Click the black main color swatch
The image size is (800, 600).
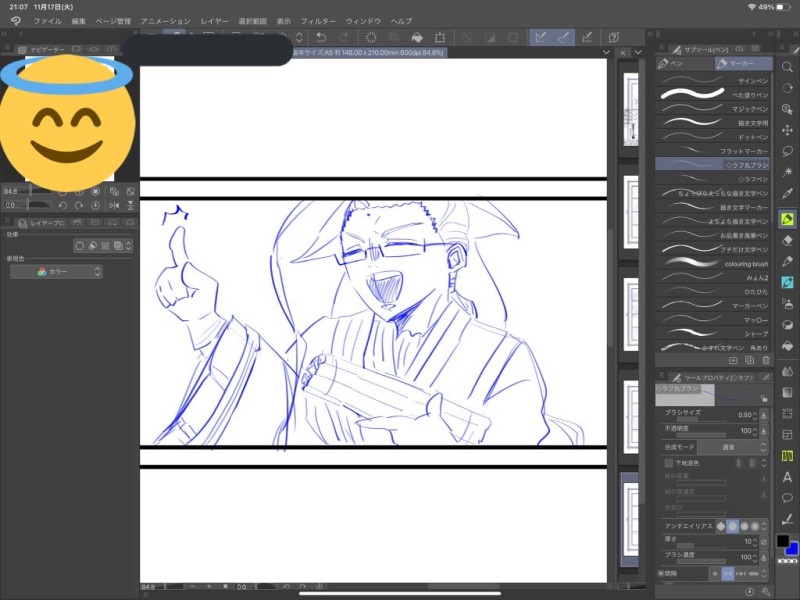[x=783, y=541]
